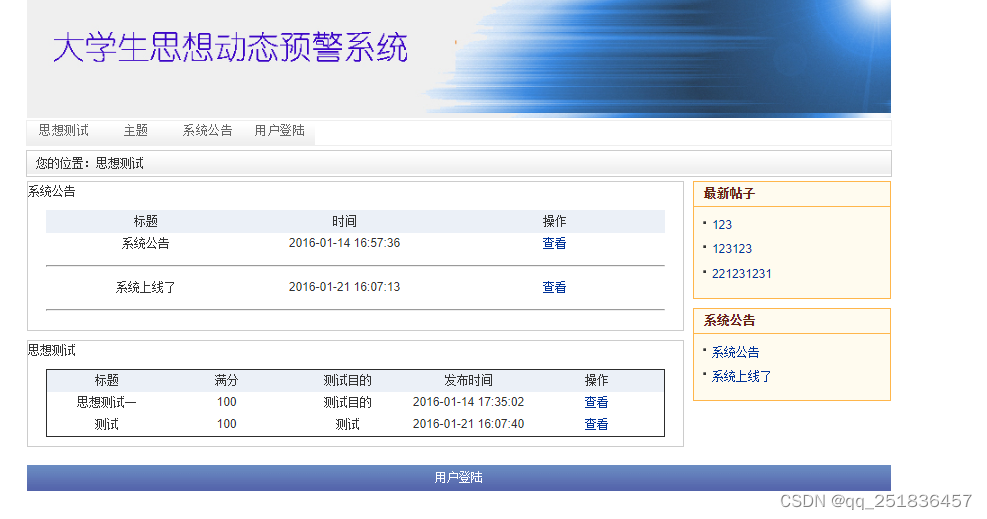
Task: Open the 思想测试 navigation menu item
Action: coord(63,130)
